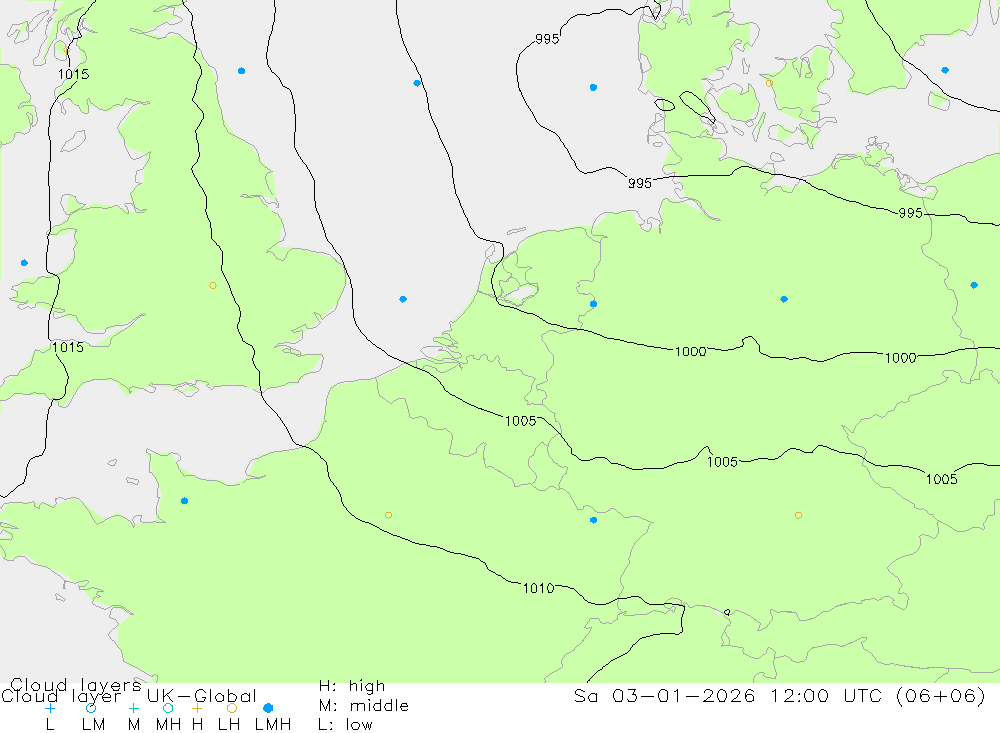Select the blue cloud marker in eastern France
This screenshot has height=733, width=1000.
tap(593, 521)
